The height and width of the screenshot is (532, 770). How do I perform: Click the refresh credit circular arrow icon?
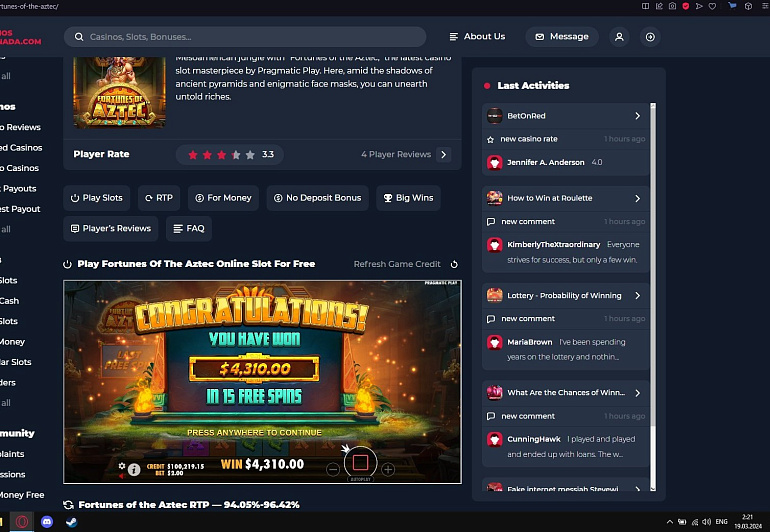point(454,264)
